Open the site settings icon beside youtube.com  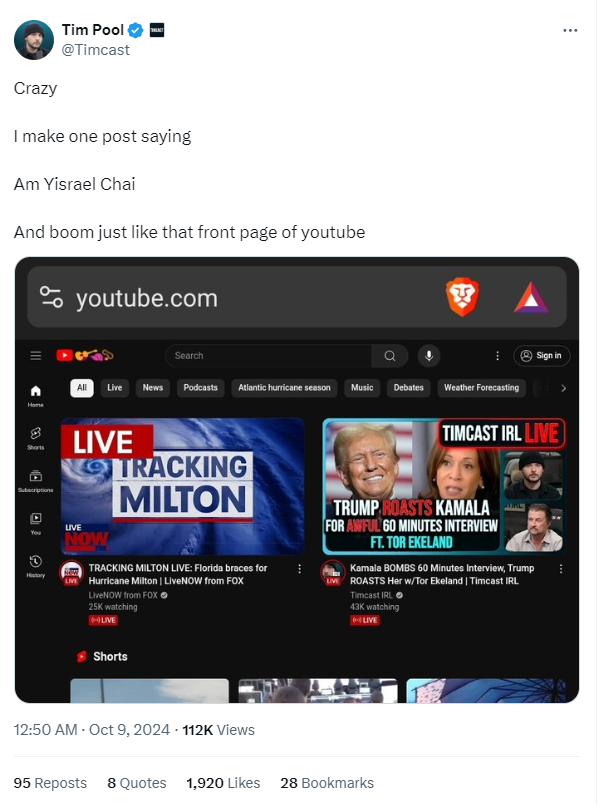pos(51,297)
